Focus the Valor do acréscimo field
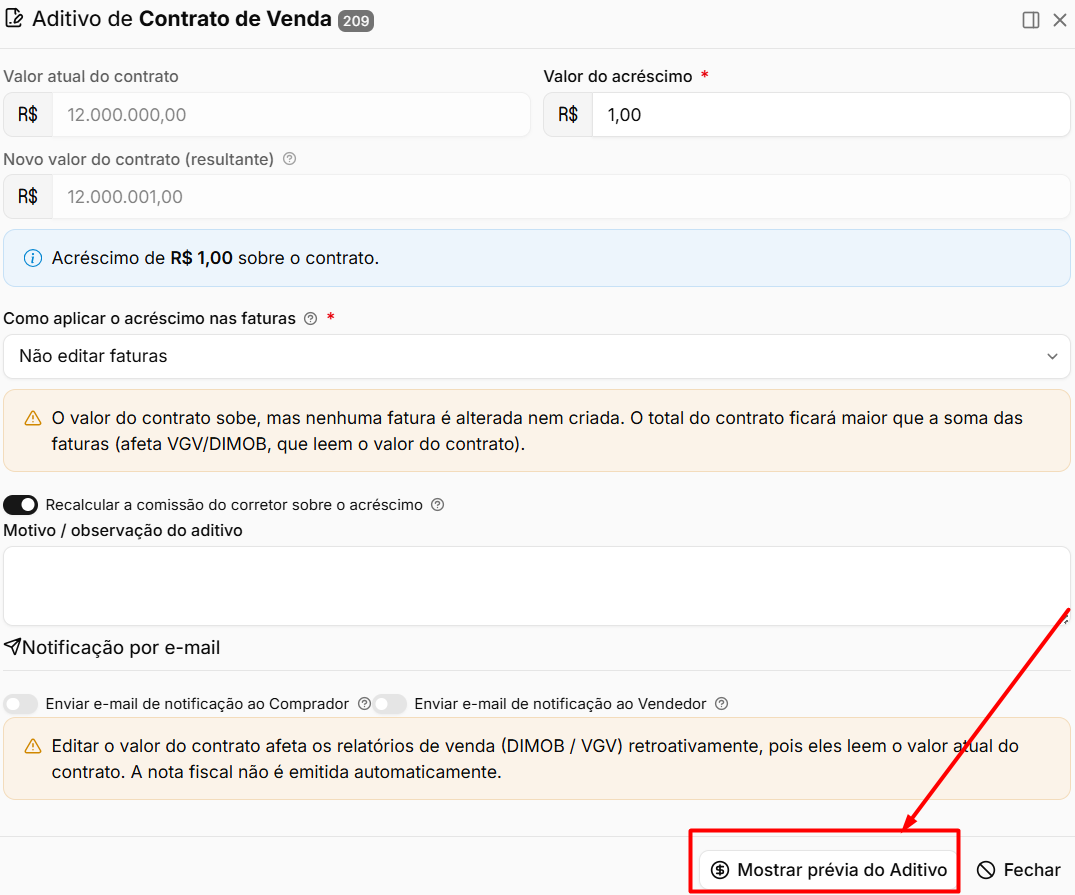1075x895 pixels. coord(831,115)
